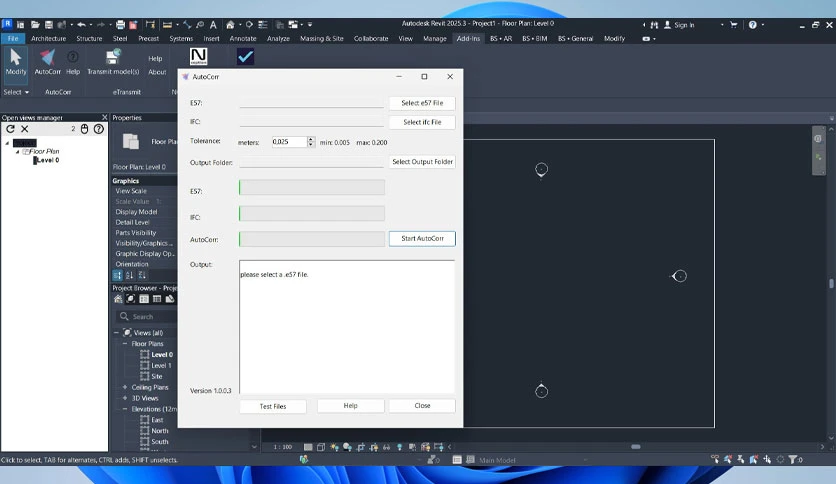Open the 1 : 100 view scale selector
The width and height of the screenshot is (836, 484).
283,447
